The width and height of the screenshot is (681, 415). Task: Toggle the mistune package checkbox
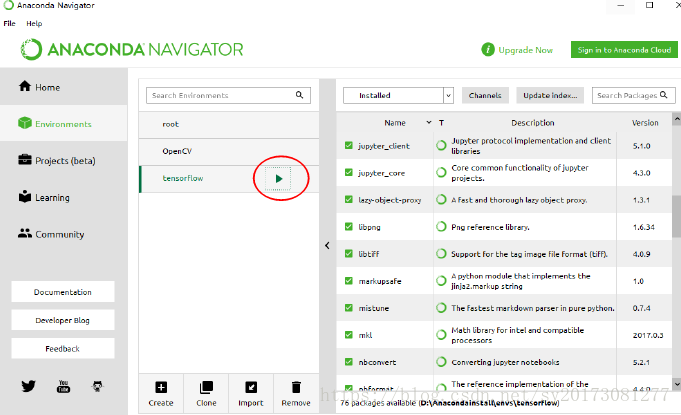click(348, 308)
